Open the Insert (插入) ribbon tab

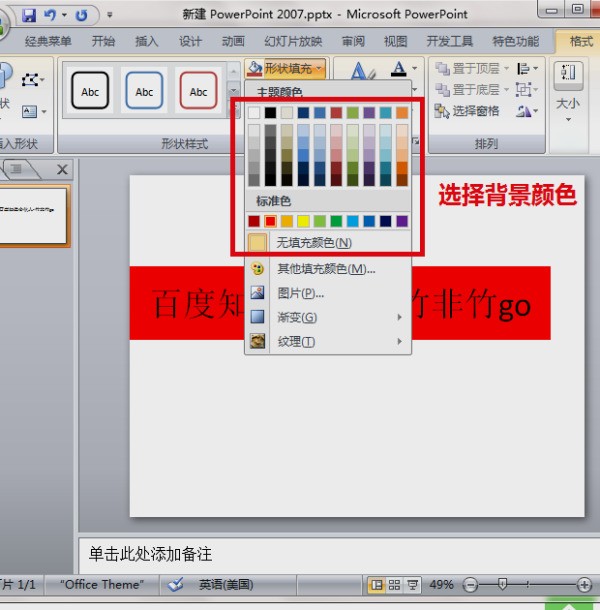coord(147,41)
